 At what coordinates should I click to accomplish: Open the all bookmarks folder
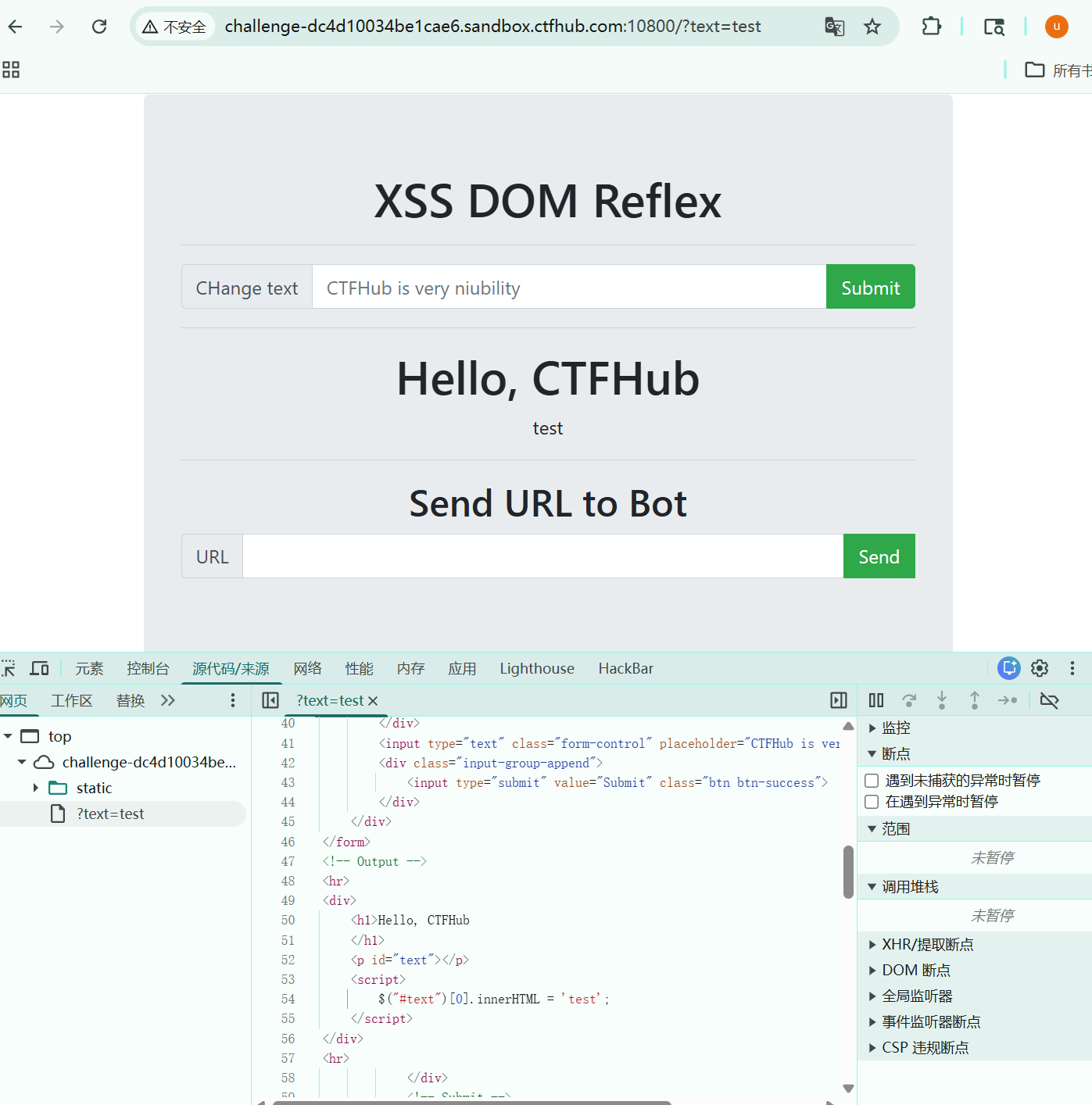click(x=1058, y=70)
